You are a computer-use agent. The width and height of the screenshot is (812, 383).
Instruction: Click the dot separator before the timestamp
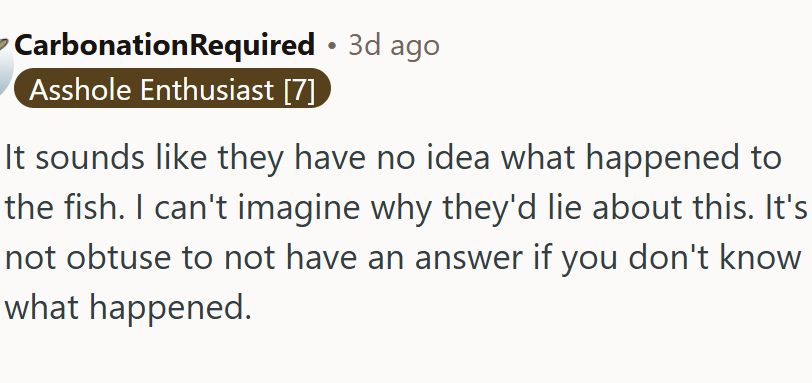pos(332,47)
